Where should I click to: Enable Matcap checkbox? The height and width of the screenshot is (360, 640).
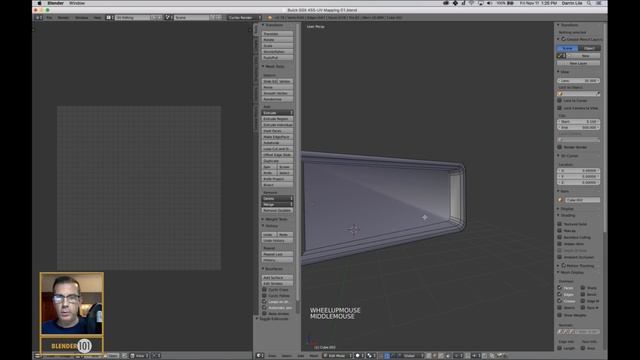560,231
